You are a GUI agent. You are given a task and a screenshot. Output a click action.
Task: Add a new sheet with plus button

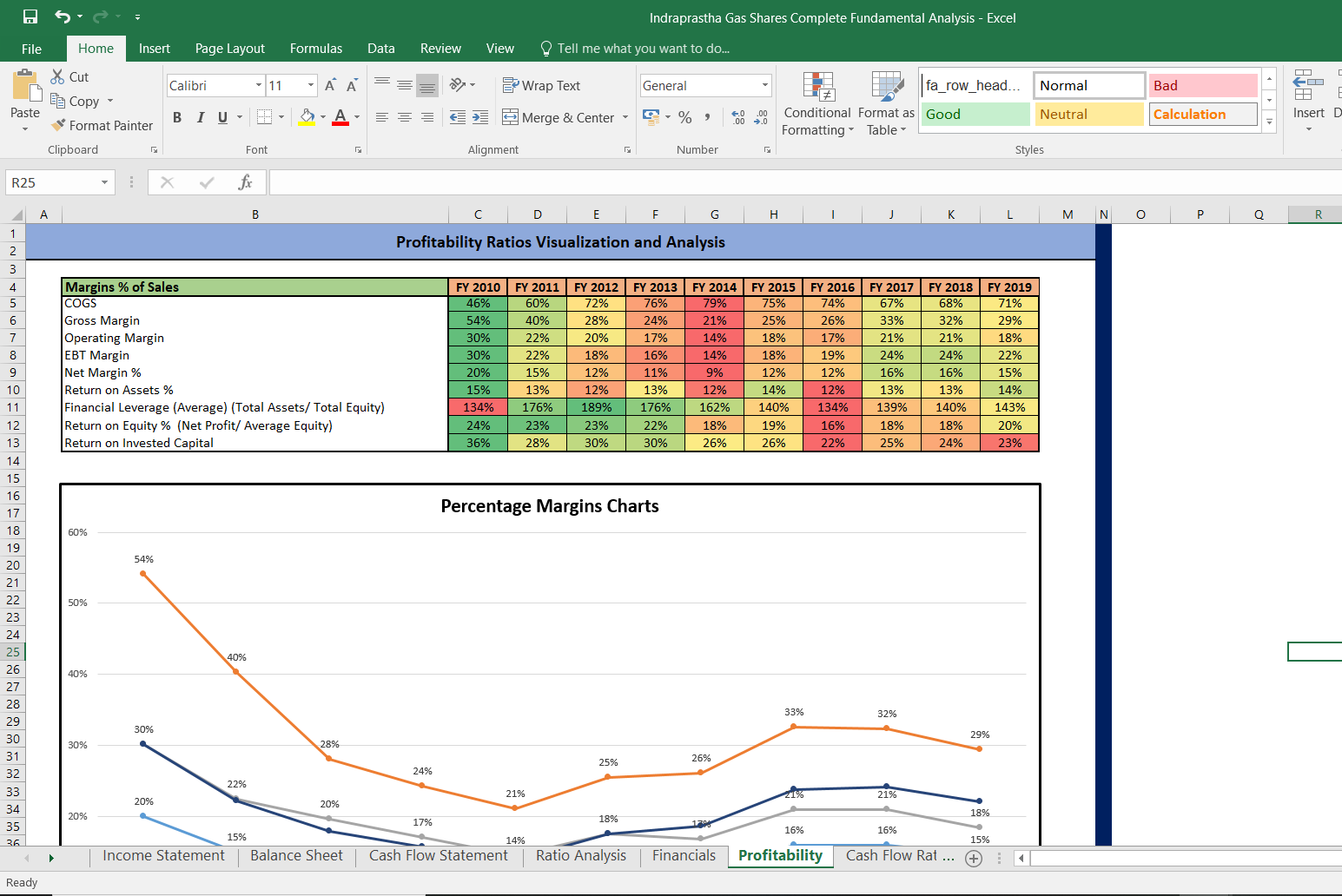[974, 858]
